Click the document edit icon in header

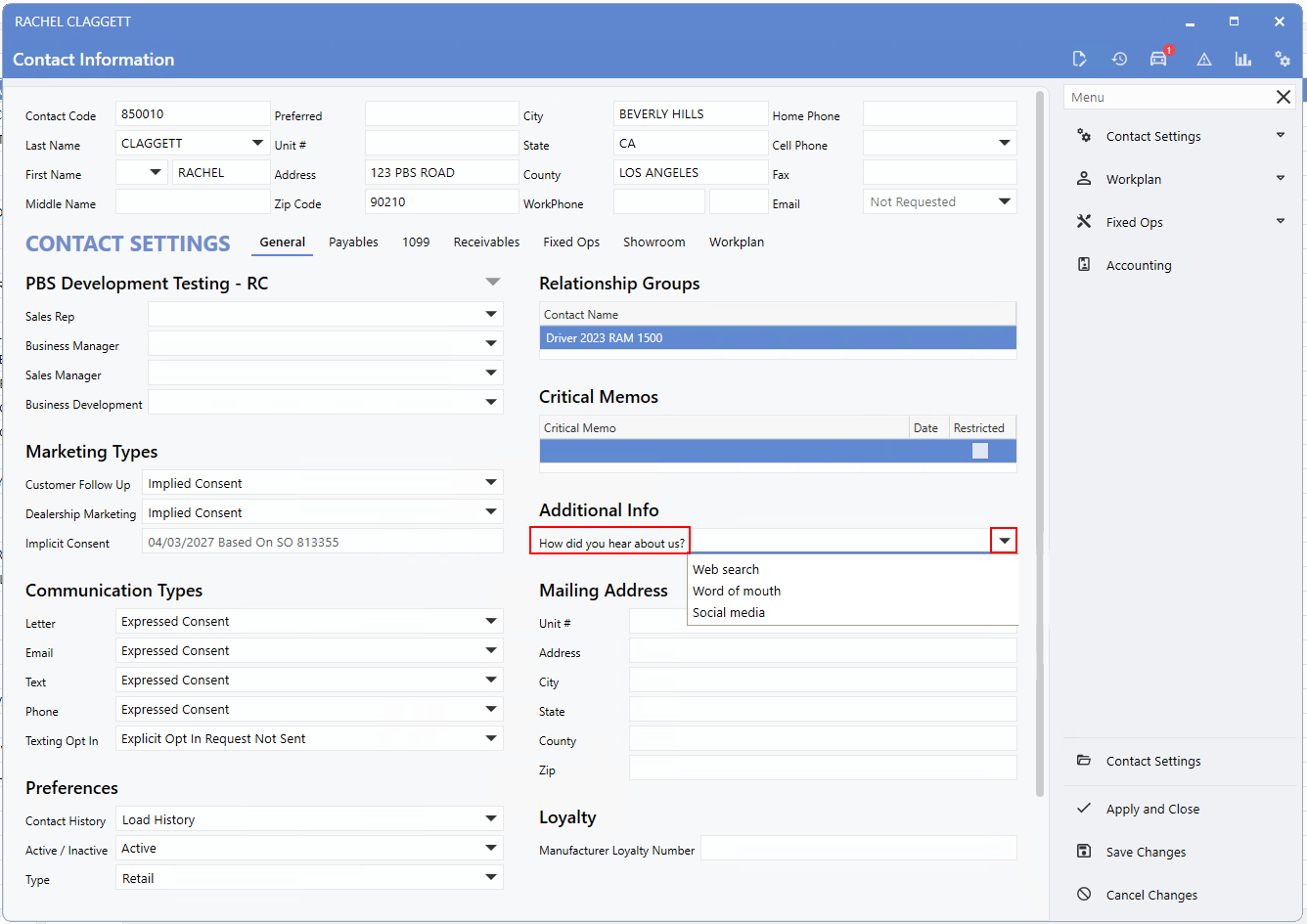tap(1079, 60)
